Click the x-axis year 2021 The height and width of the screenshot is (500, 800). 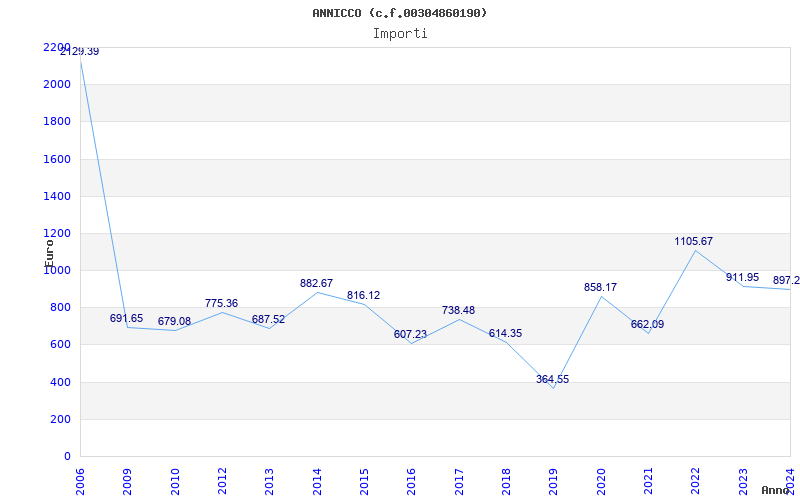point(648,482)
